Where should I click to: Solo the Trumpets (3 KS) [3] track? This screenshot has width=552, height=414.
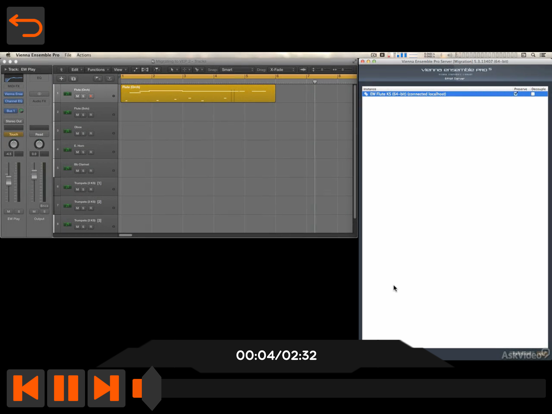coord(83,227)
